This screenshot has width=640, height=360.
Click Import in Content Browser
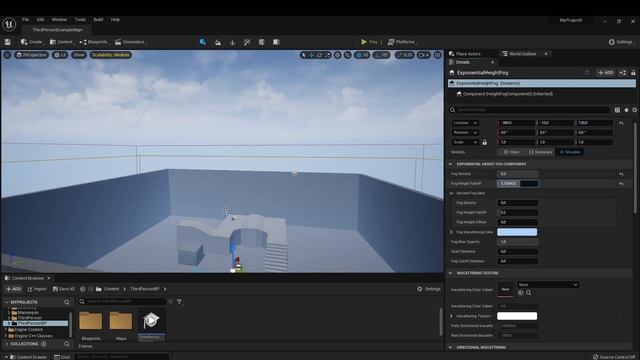pyautogui.click(x=37, y=289)
